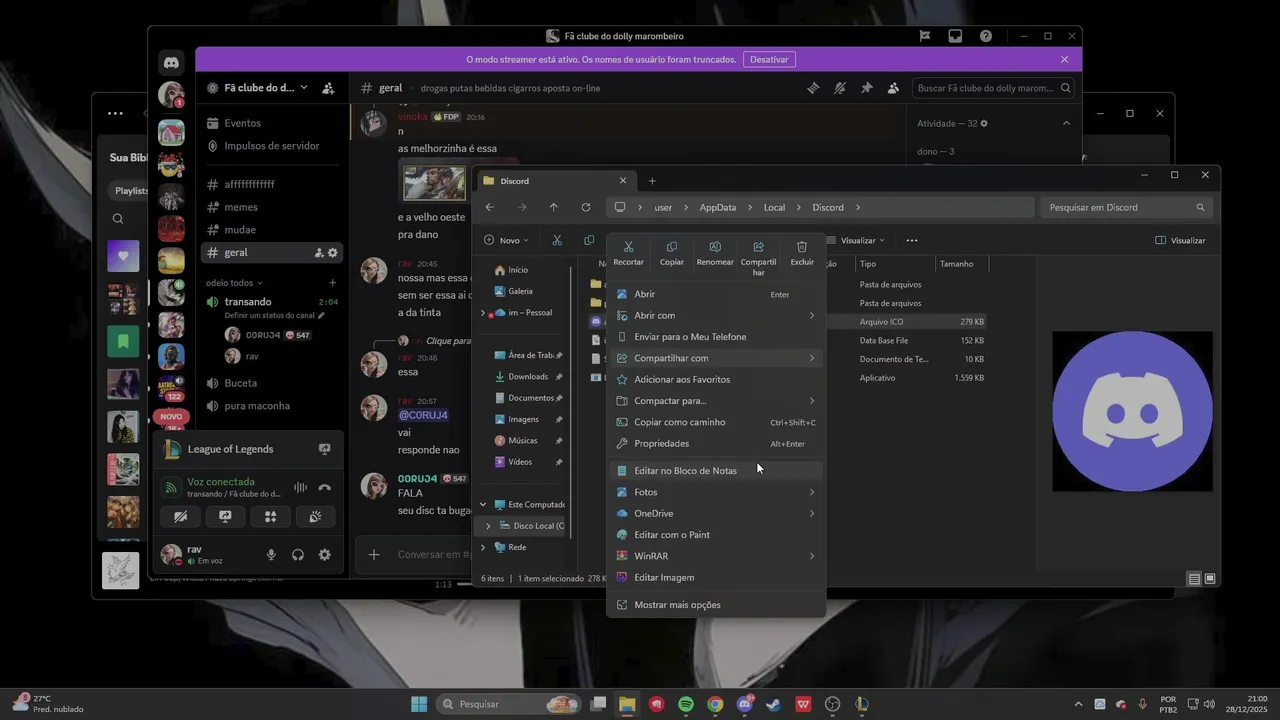Viewport: 1280px width, 720px height.
Task: Choose Editar Imagem
Action: point(716,577)
